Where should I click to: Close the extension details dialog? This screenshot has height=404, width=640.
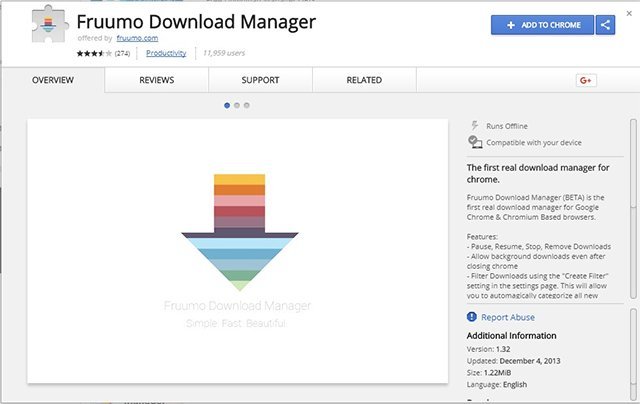[629, 13]
